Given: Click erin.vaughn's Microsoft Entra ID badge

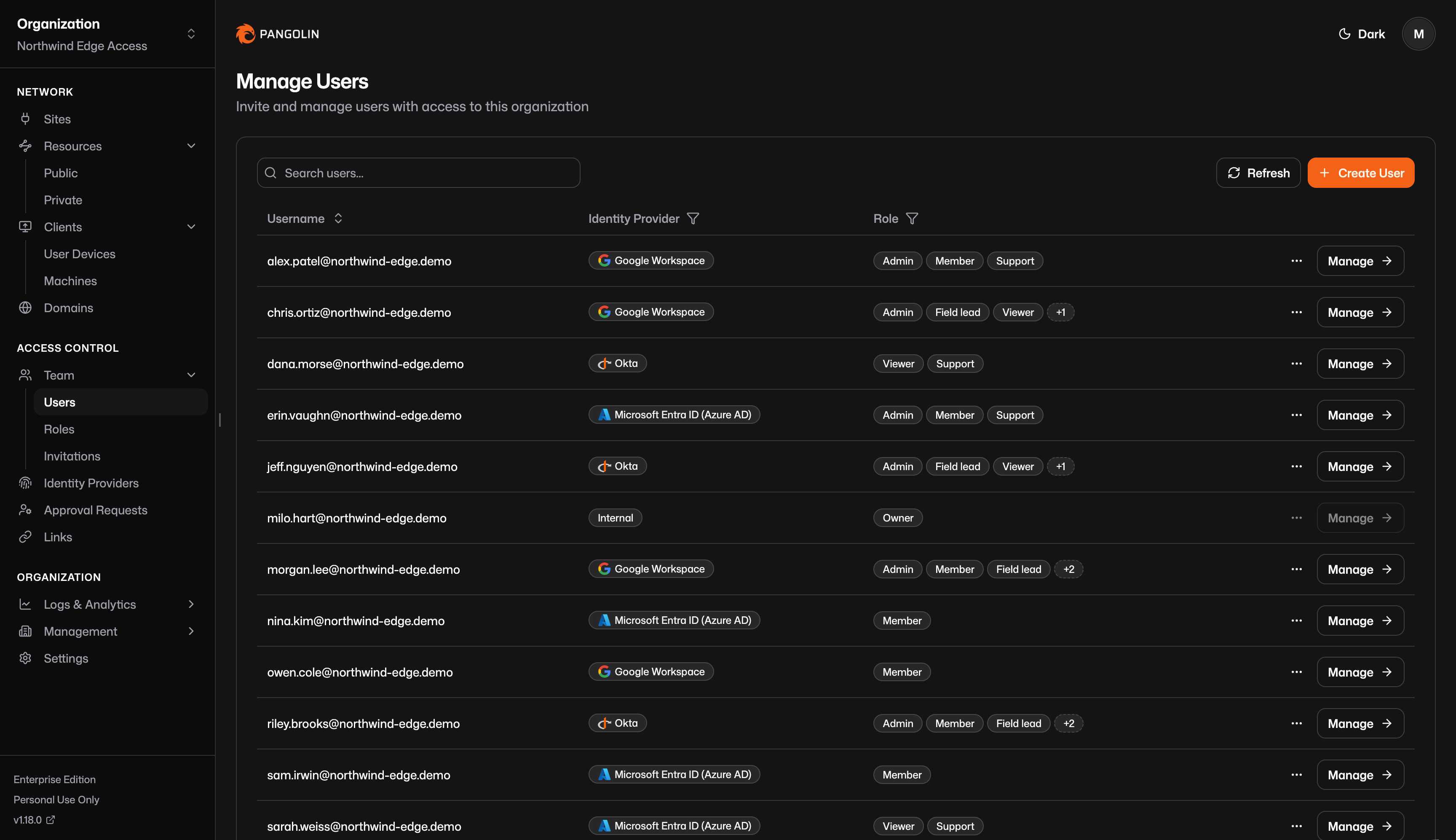Looking at the screenshot, I should click(674, 415).
